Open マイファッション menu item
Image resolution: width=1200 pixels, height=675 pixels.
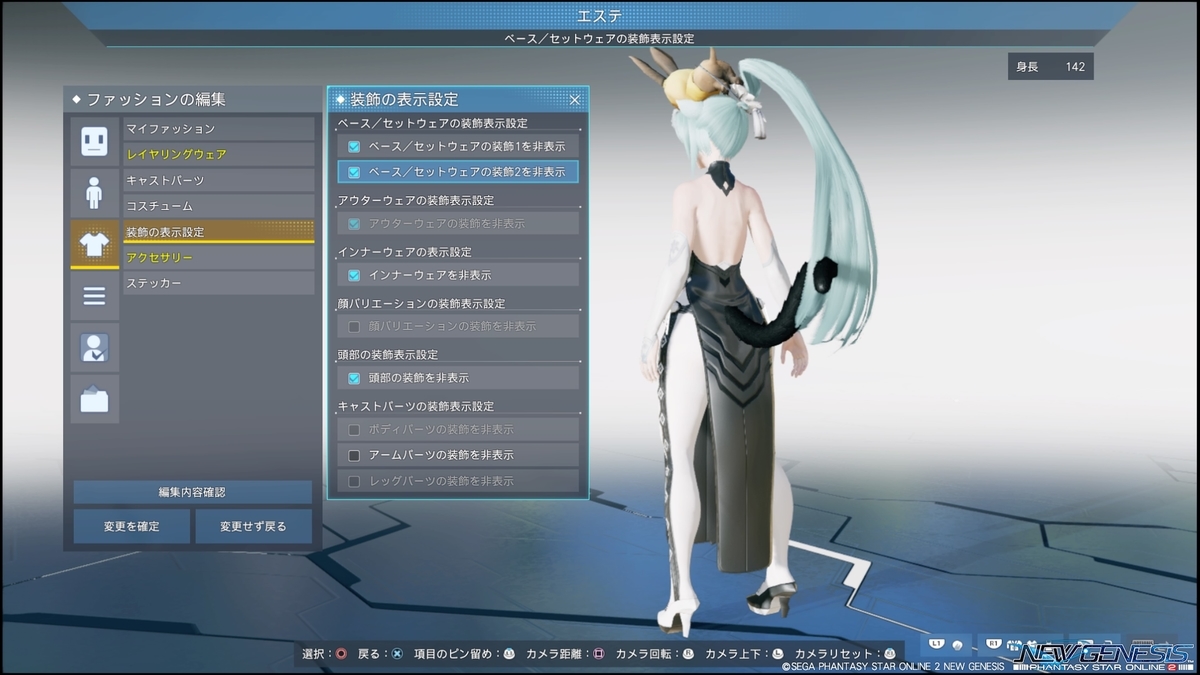click(x=218, y=129)
